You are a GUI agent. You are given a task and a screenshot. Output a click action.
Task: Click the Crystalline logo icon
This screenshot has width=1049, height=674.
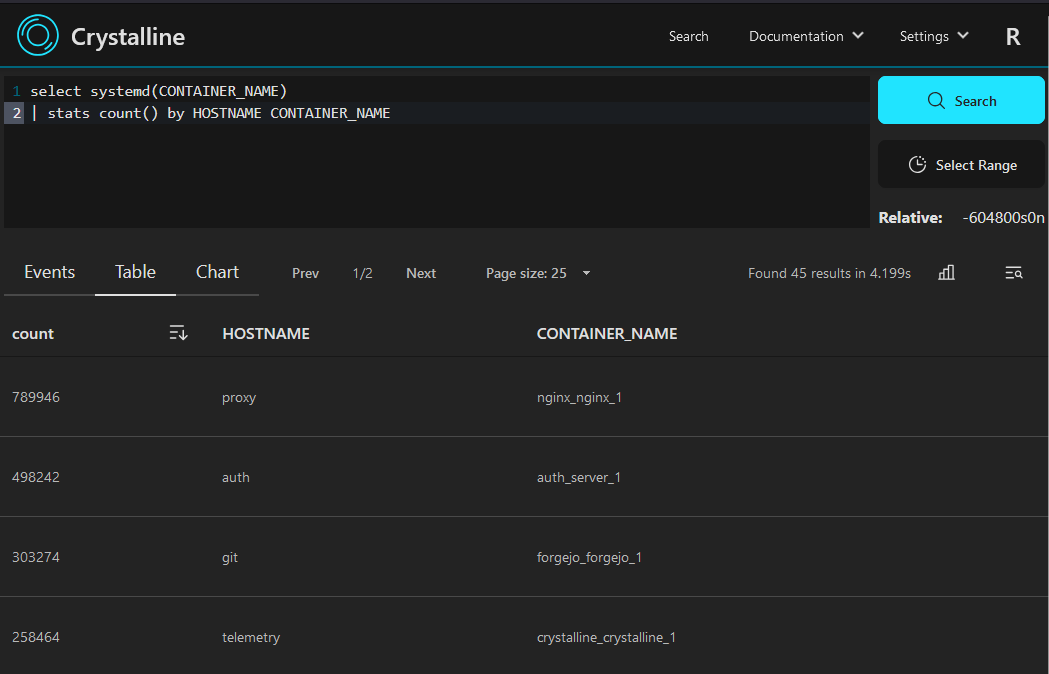[38, 36]
